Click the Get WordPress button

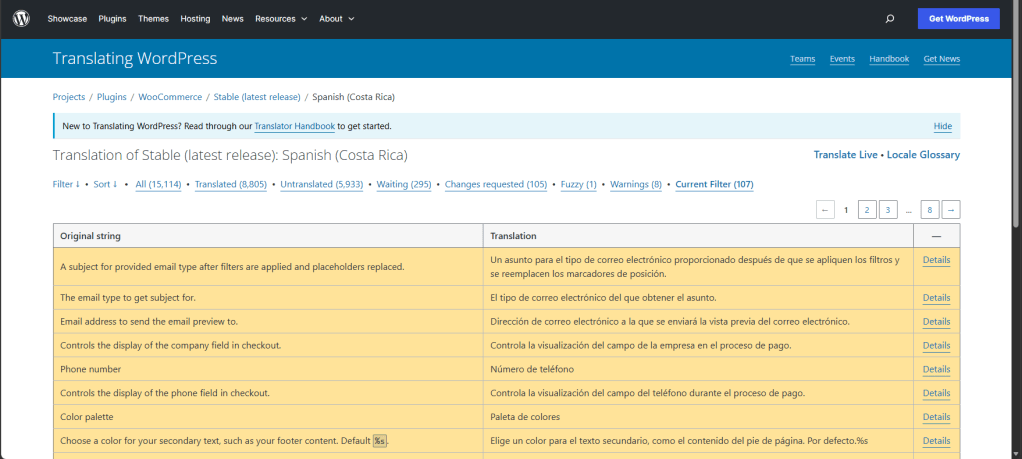pos(959,19)
